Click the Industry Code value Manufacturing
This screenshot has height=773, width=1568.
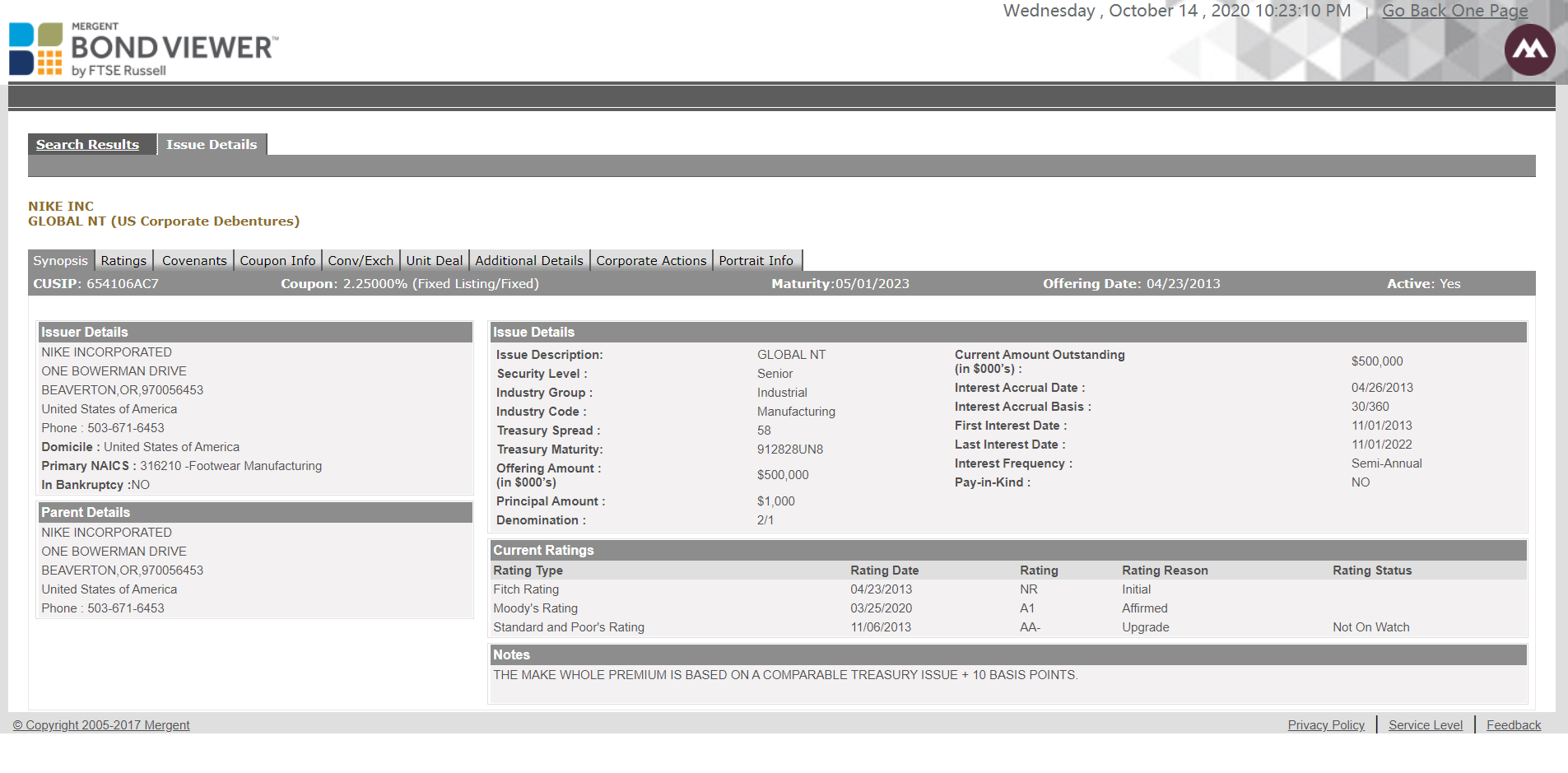tap(796, 412)
